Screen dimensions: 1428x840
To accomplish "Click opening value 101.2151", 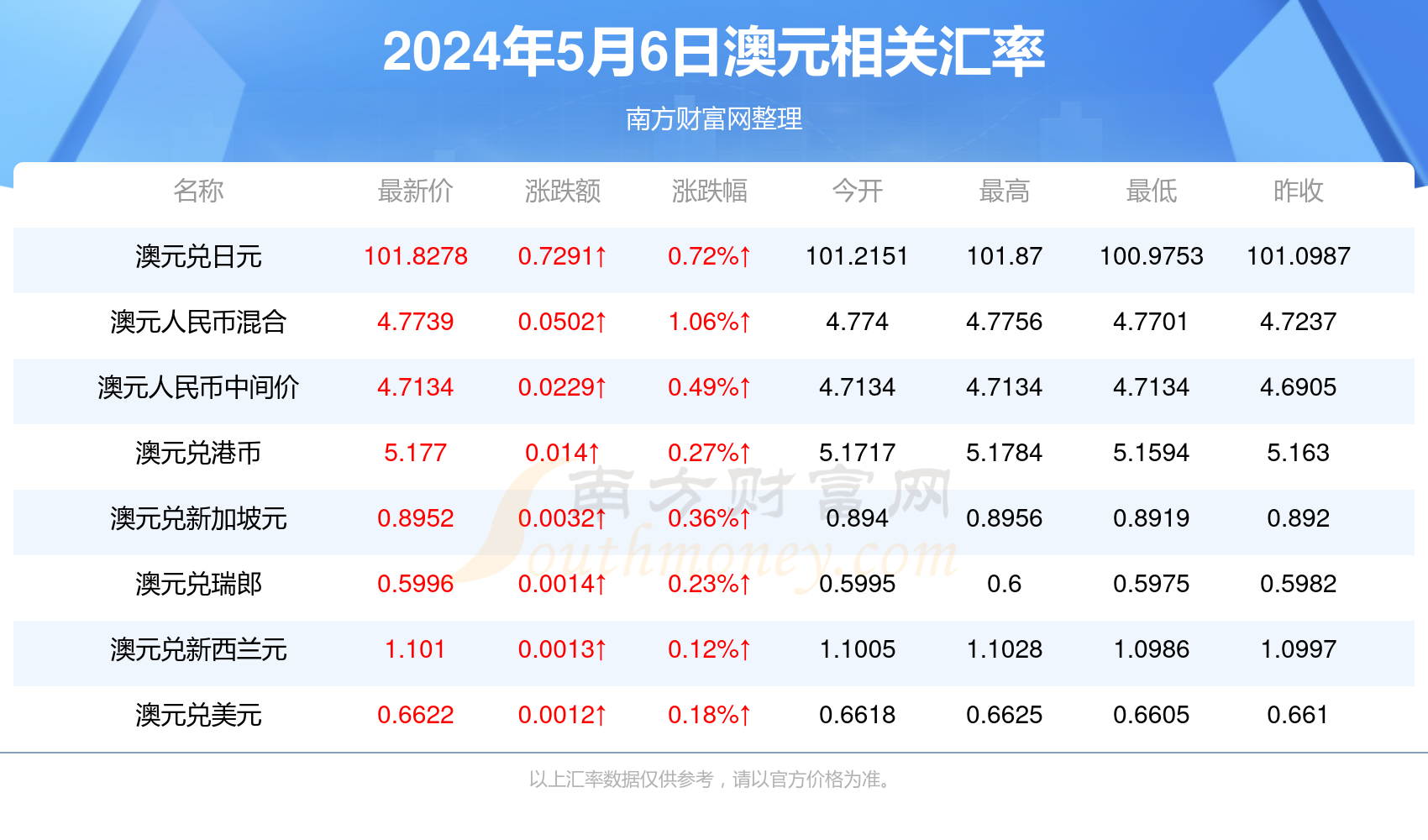I will click(857, 256).
